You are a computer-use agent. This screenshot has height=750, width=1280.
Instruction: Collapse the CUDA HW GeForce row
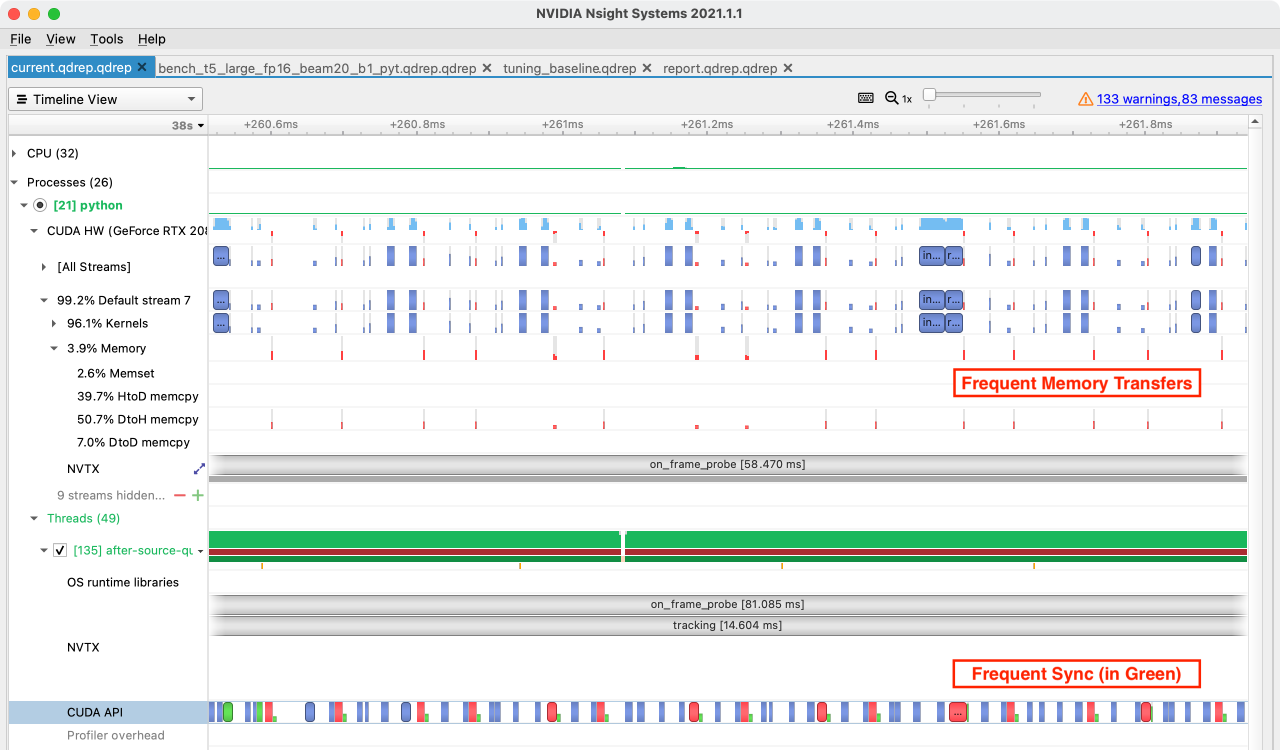(34, 230)
